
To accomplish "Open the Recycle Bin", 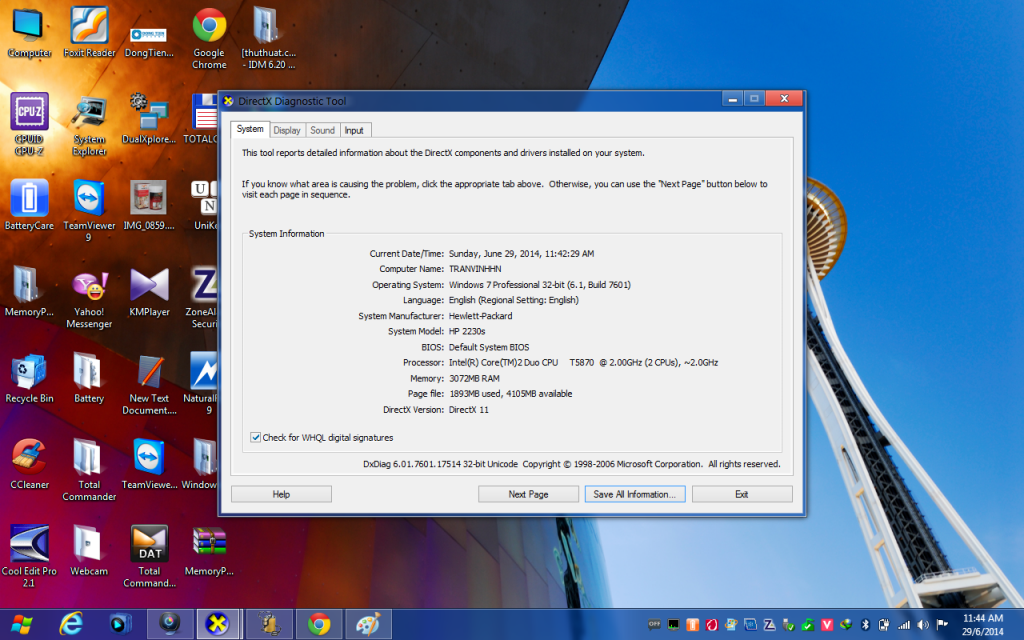I will [29, 372].
